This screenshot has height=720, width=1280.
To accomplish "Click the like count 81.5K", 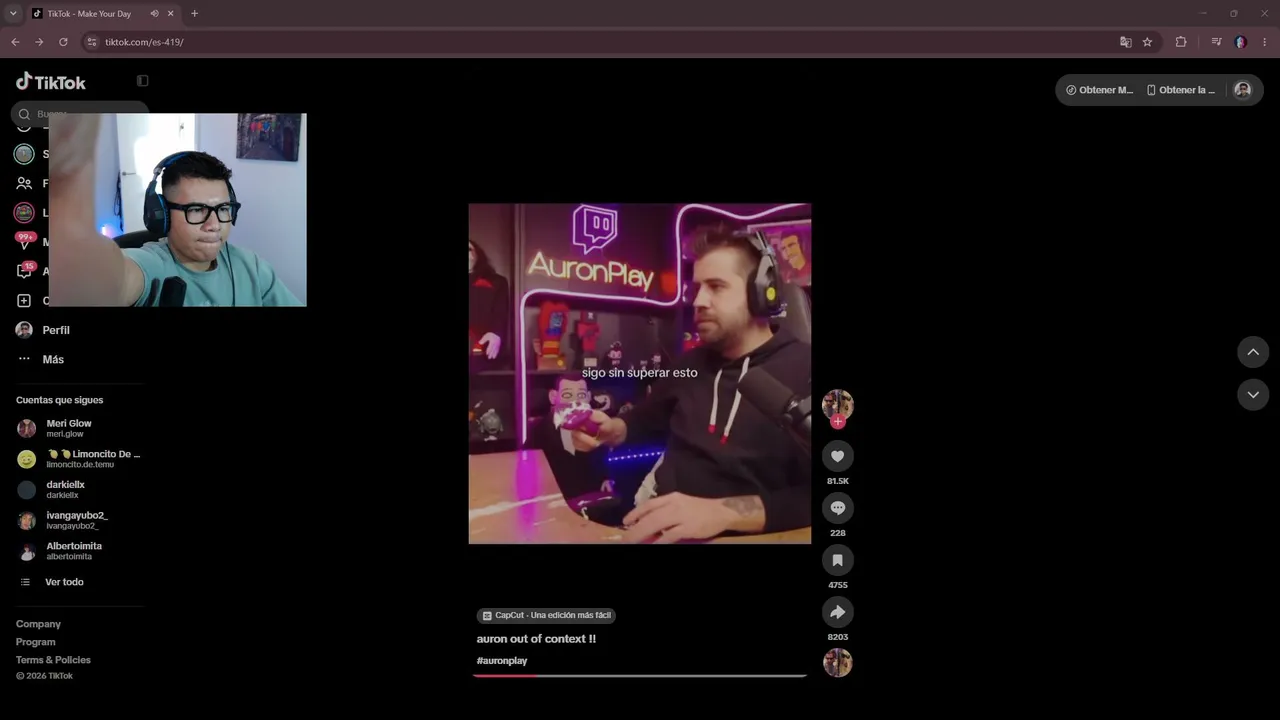I will click(838, 481).
